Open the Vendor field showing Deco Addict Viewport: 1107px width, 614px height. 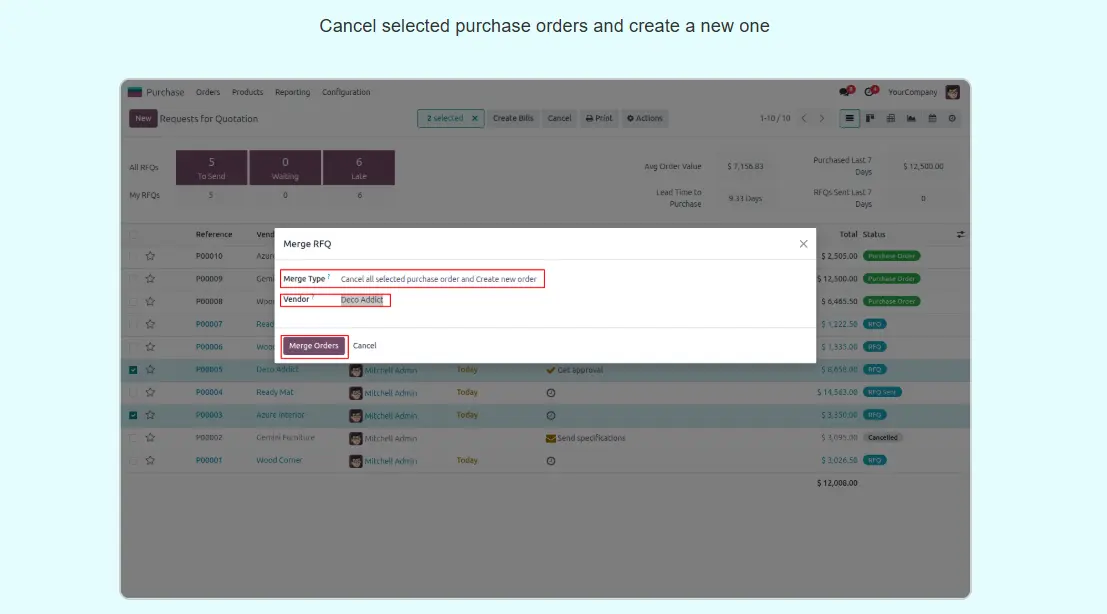tap(362, 300)
